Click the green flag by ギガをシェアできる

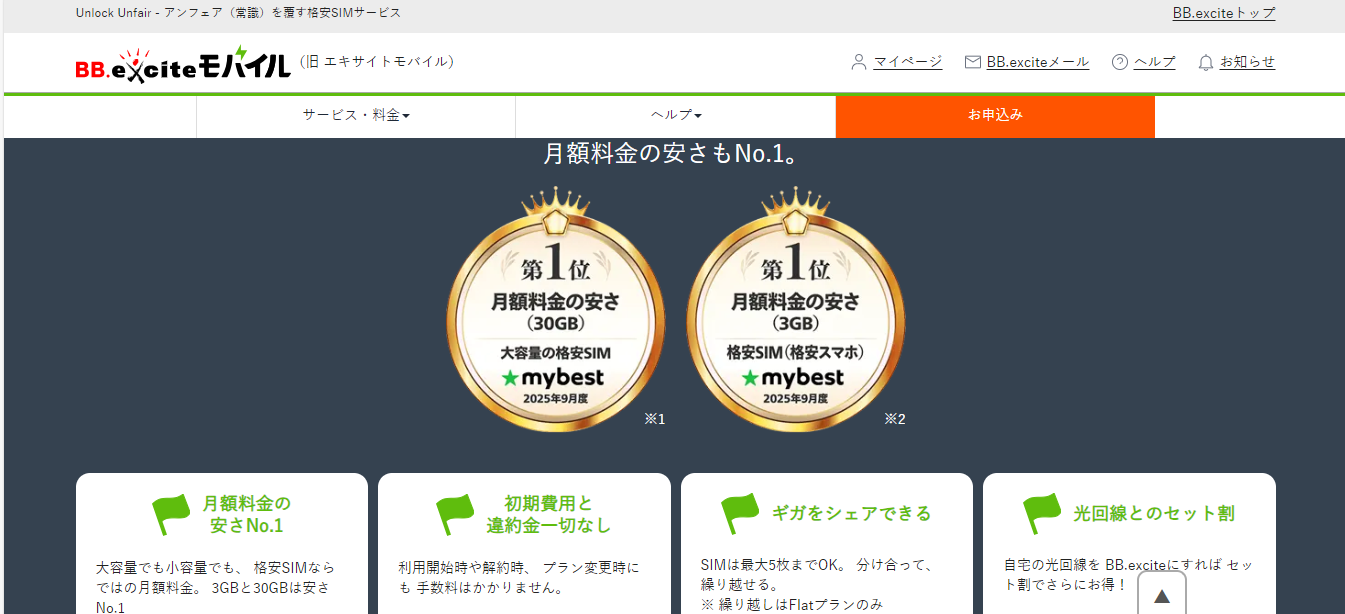coord(740,514)
